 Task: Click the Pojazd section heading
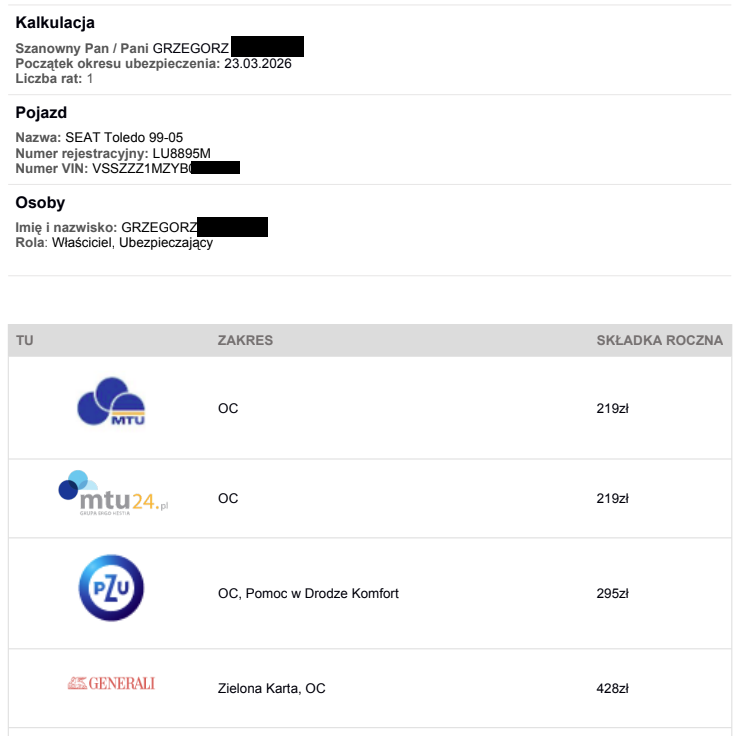pyautogui.click(x=41, y=113)
